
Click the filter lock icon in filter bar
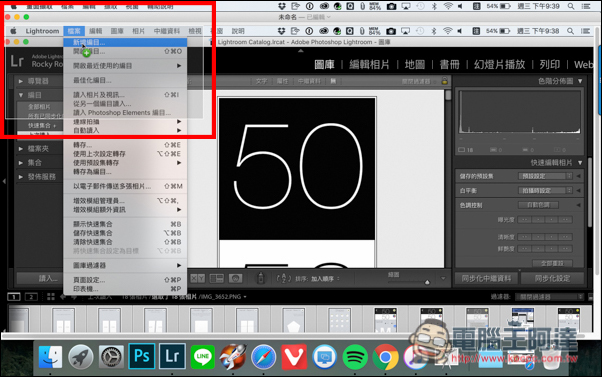point(444,81)
